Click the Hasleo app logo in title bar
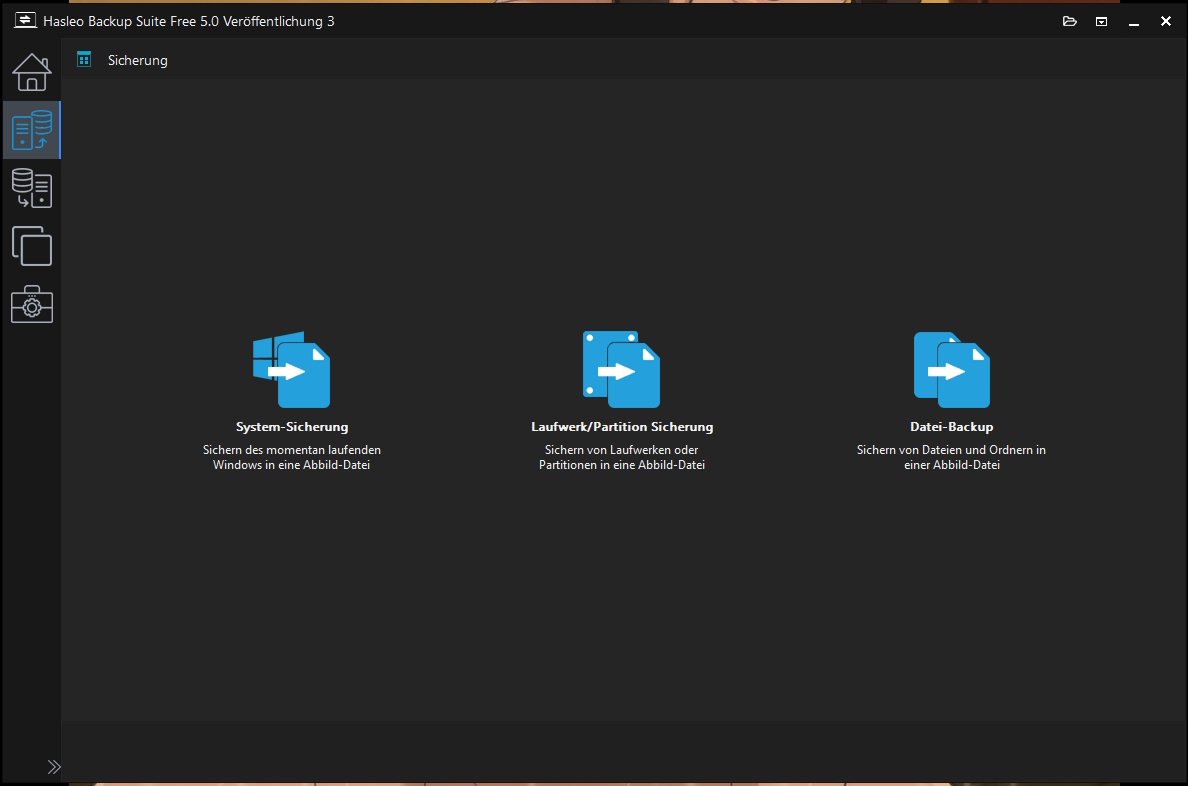Viewport: 1188px width, 786px height. tap(25, 20)
